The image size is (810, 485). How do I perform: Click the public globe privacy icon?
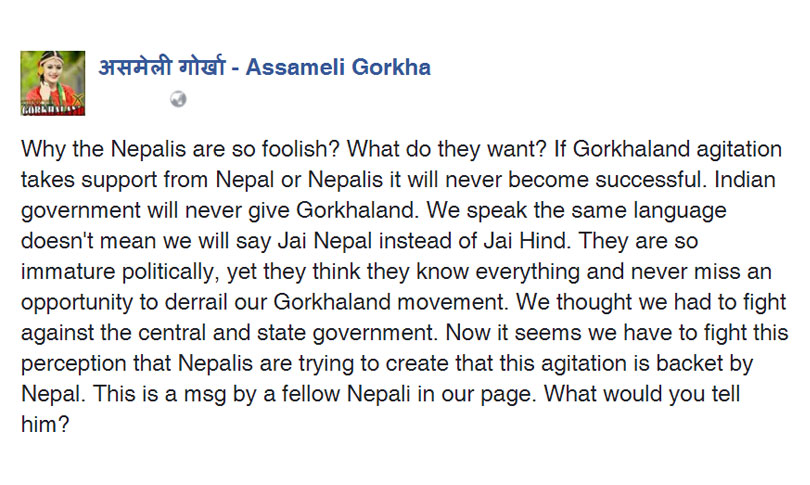[x=178, y=99]
